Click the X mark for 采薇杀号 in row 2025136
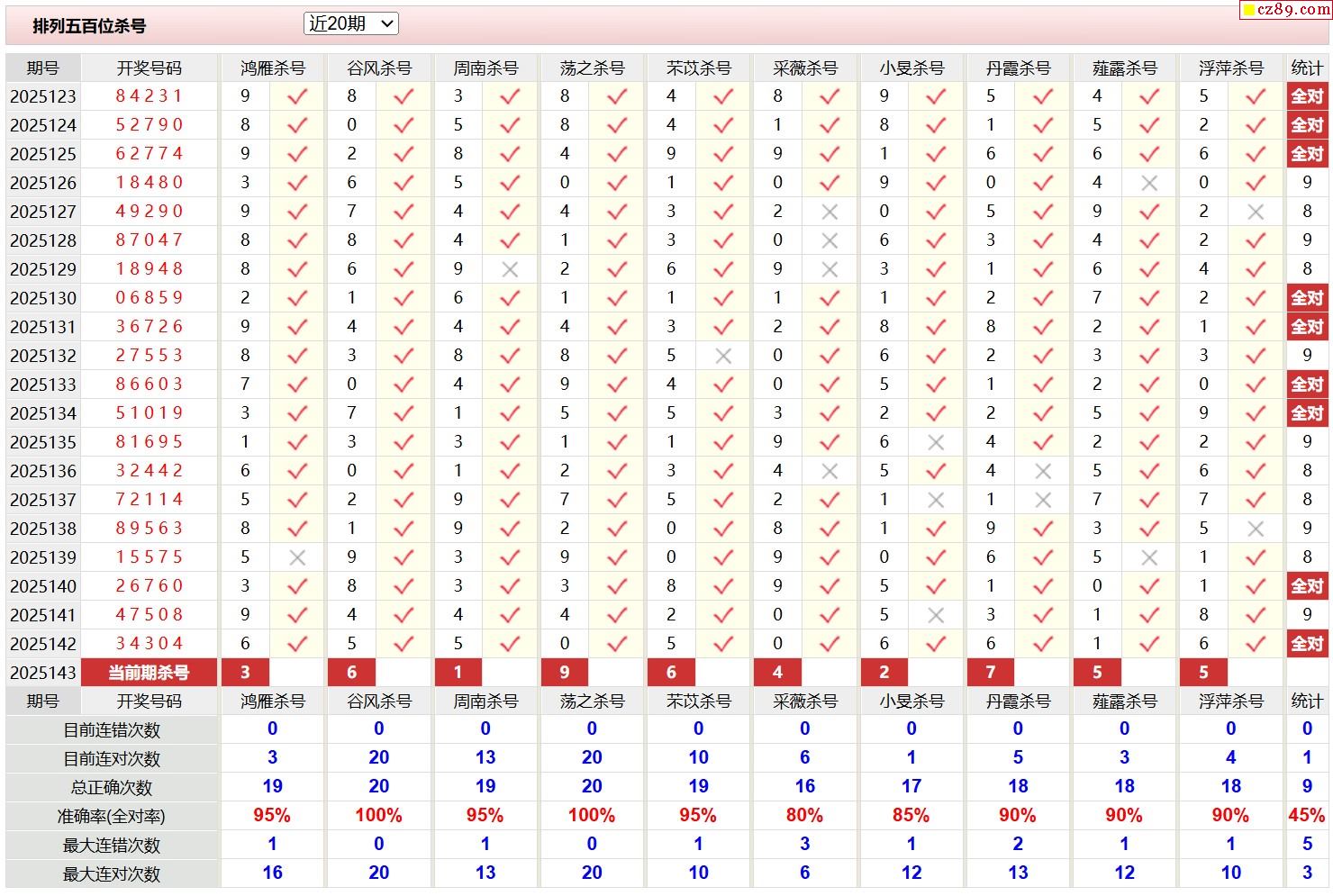This screenshot has height=896, width=1333. coord(830,471)
